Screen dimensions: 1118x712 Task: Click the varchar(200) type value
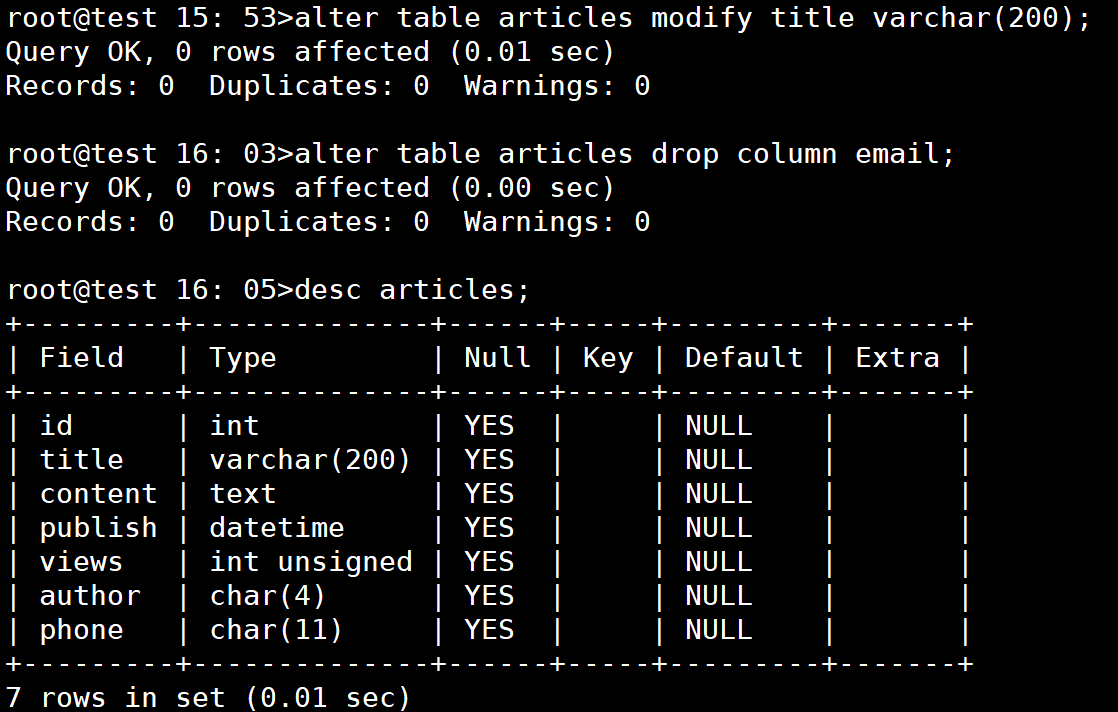pyautogui.click(x=310, y=460)
